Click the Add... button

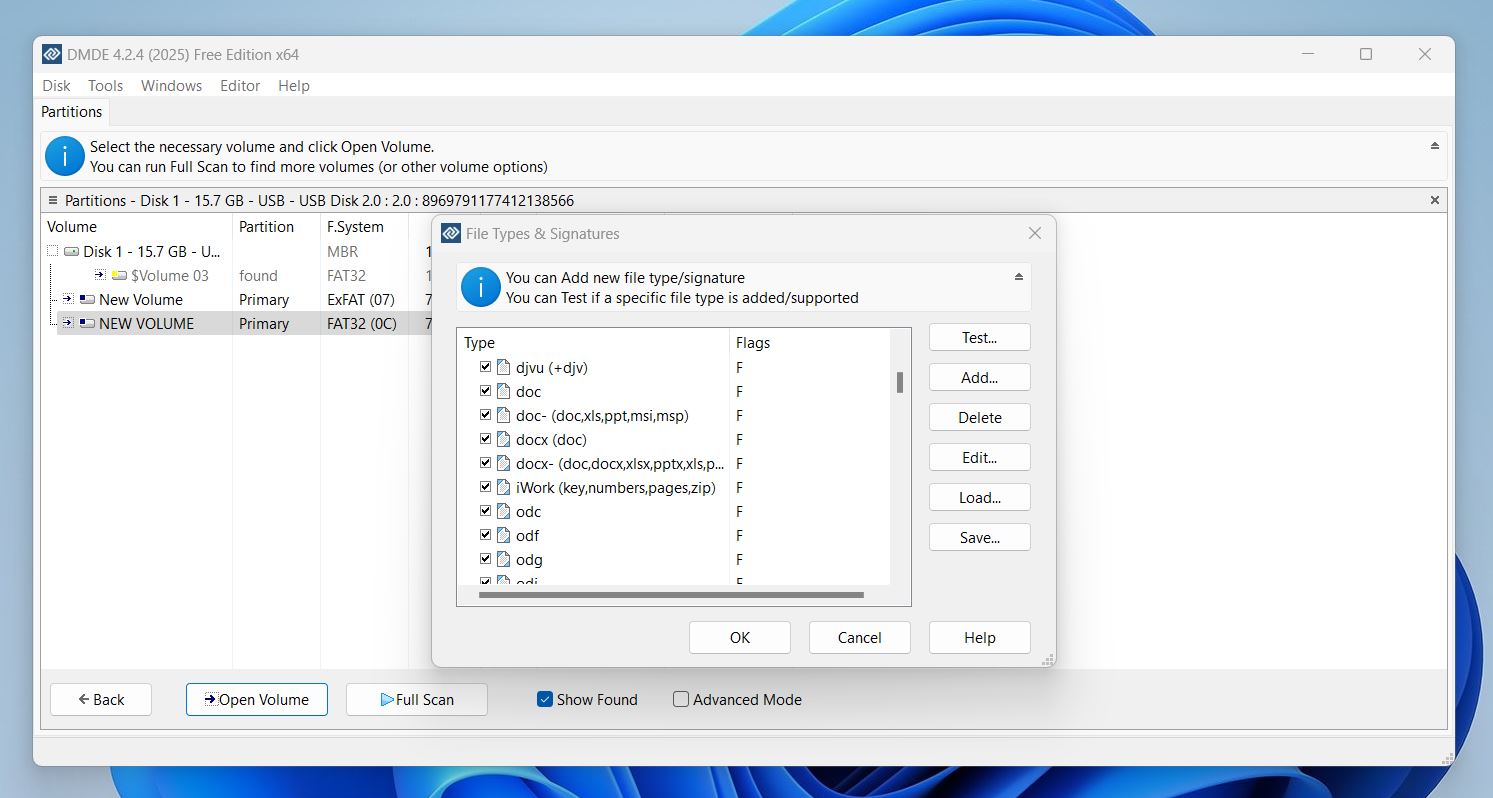click(979, 377)
